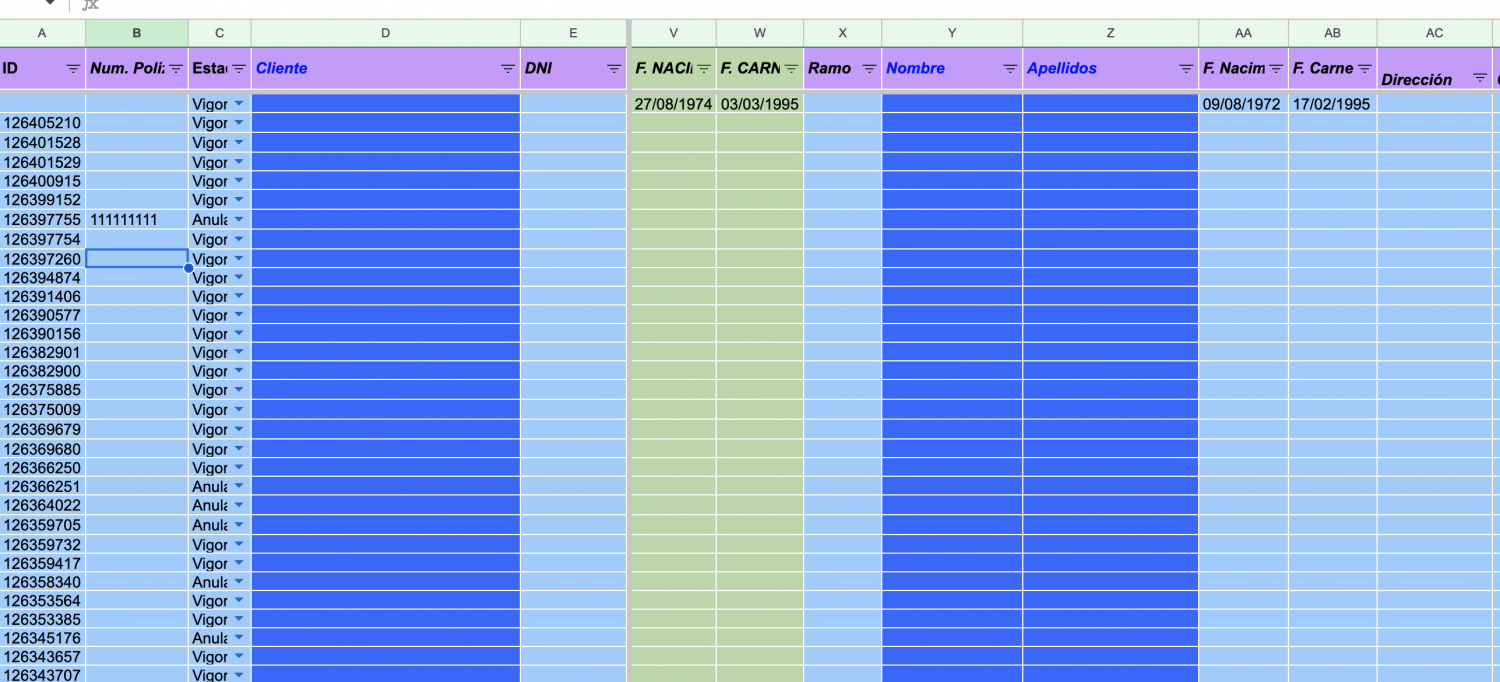Image resolution: width=1500 pixels, height=682 pixels.
Task: Select column AC header
Action: (1435, 33)
